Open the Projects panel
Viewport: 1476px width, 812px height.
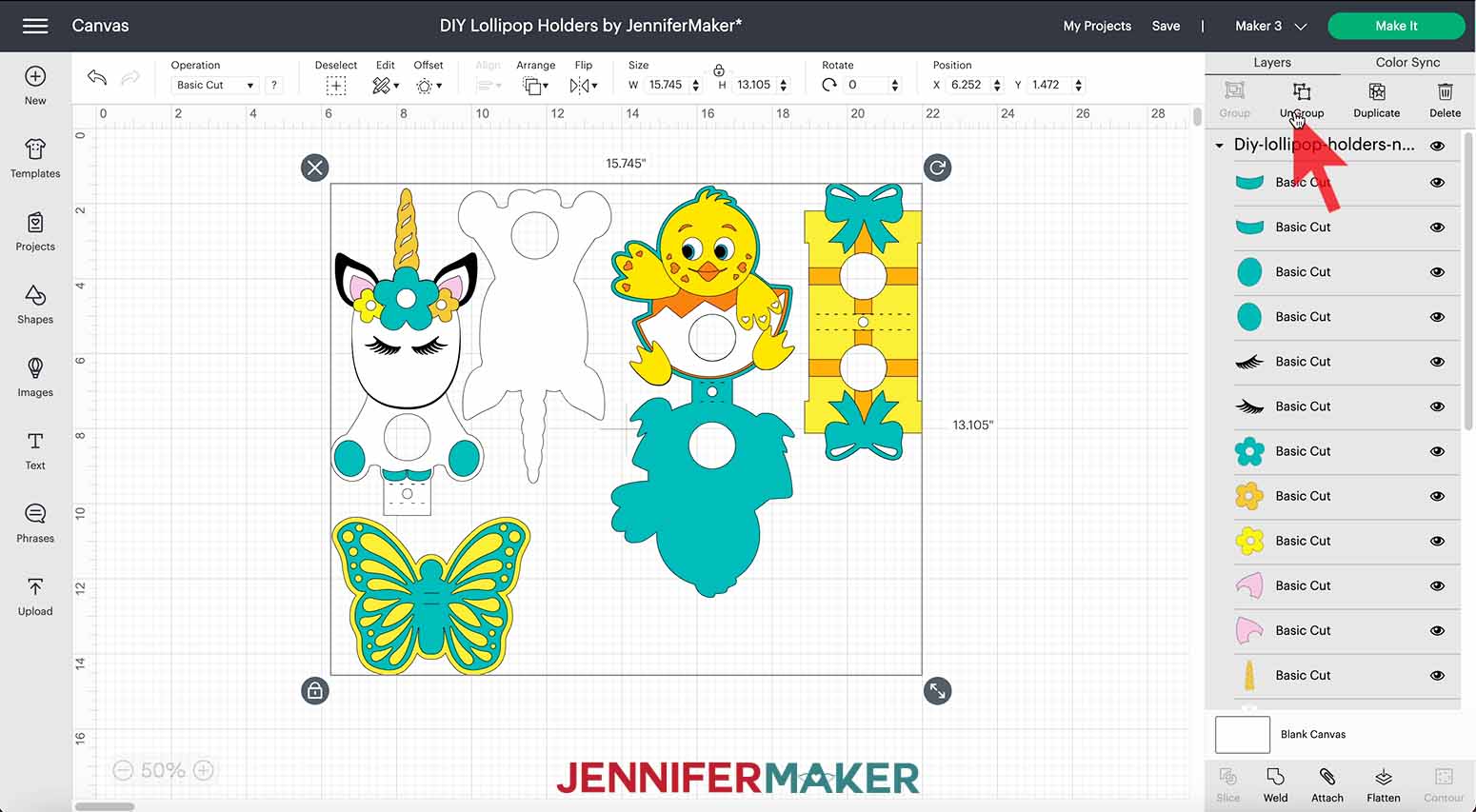35,231
